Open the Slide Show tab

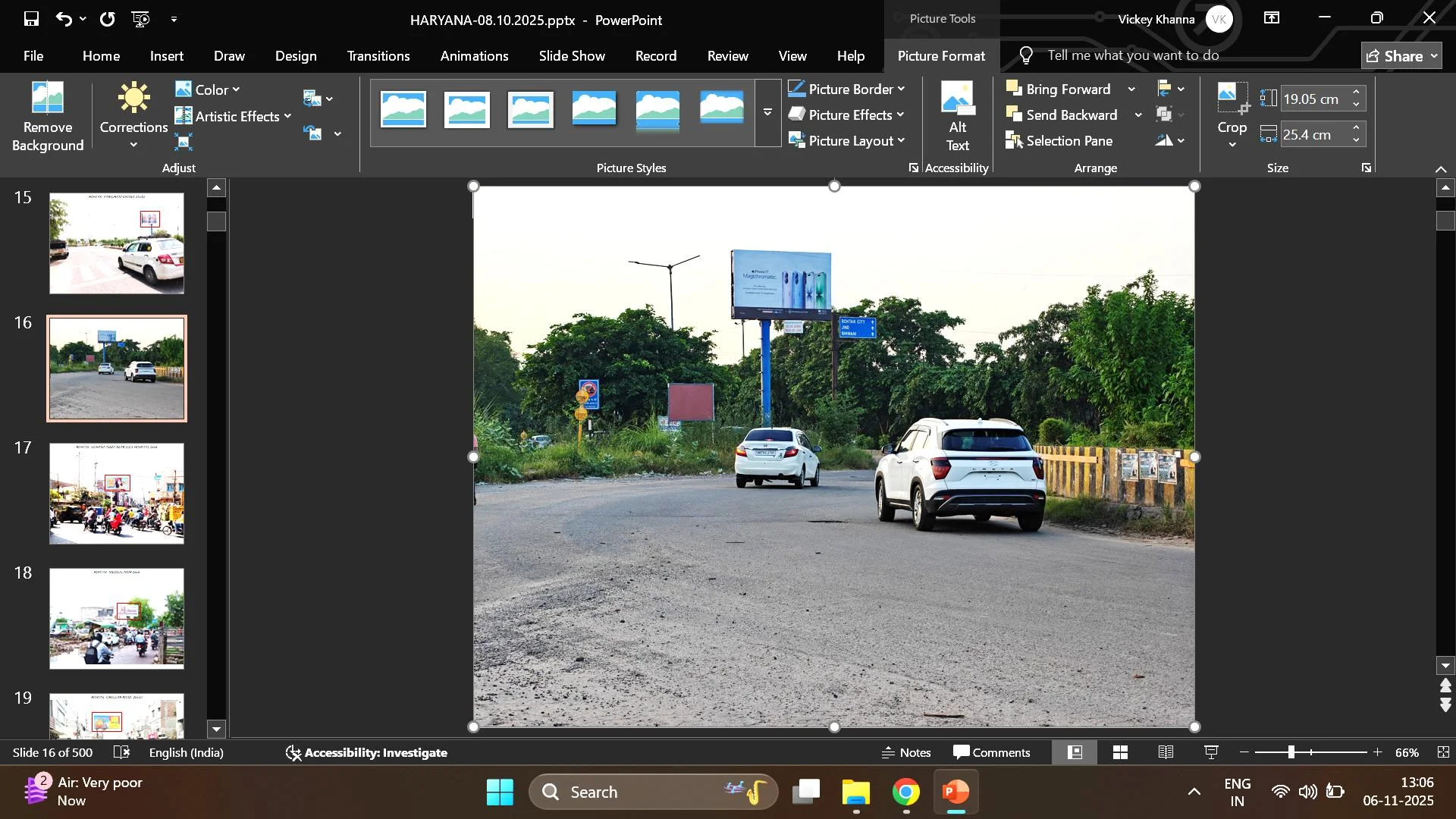(571, 56)
